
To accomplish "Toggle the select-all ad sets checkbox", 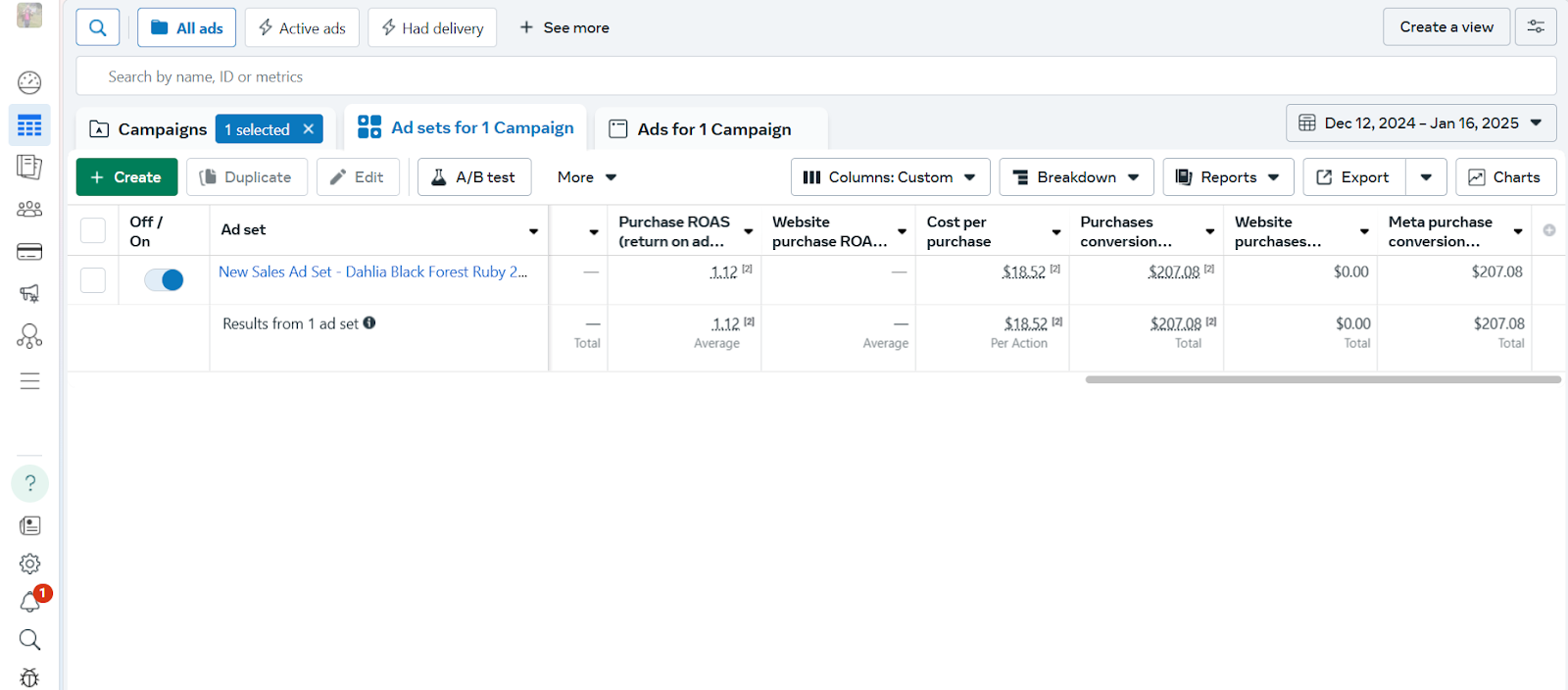I will click(93, 230).
